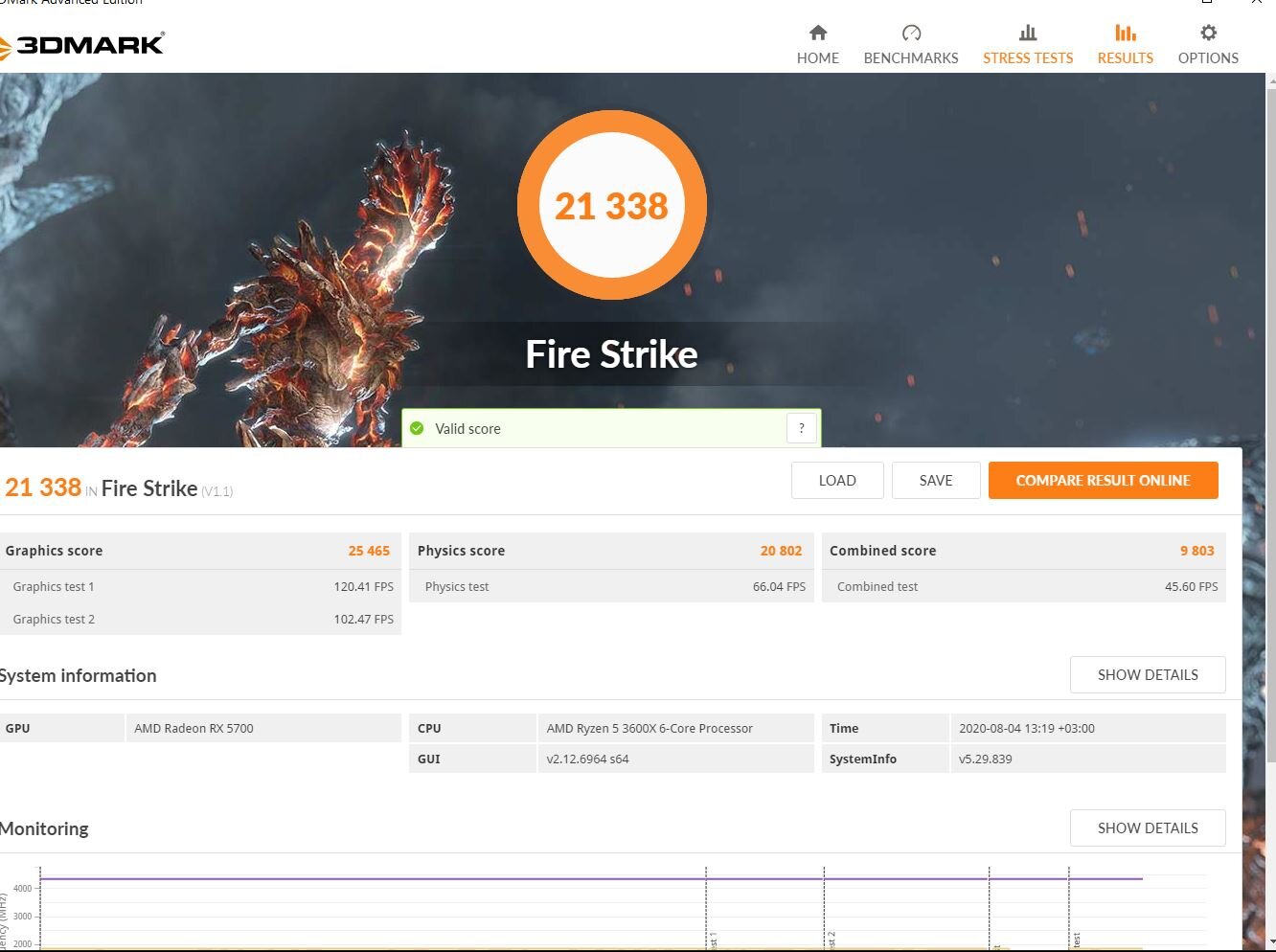The height and width of the screenshot is (952, 1276).
Task: Click the GUI version v2.12.6964 s64
Action: pos(587,759)
